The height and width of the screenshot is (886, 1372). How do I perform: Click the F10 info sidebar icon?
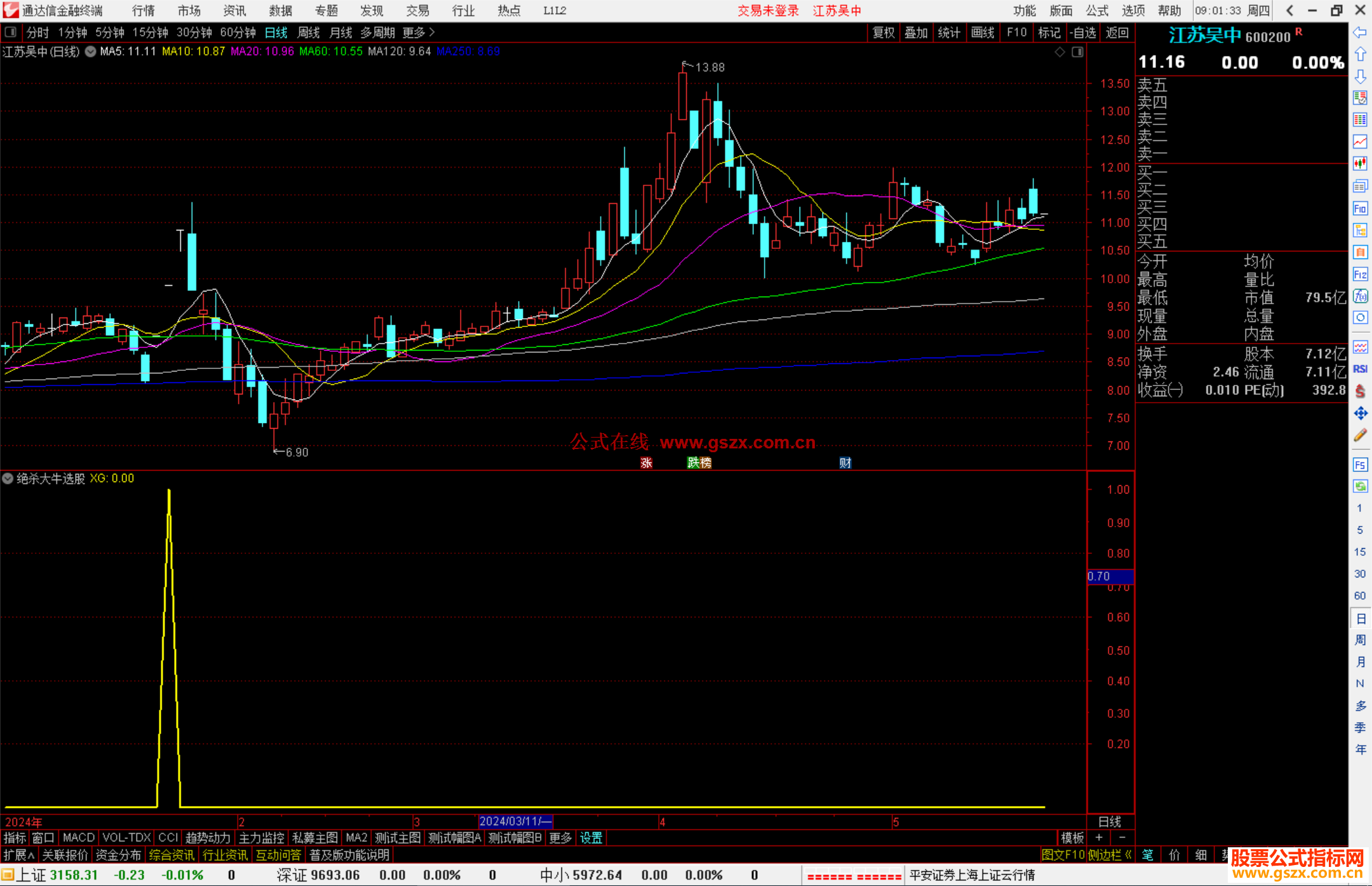[1360, 208]
